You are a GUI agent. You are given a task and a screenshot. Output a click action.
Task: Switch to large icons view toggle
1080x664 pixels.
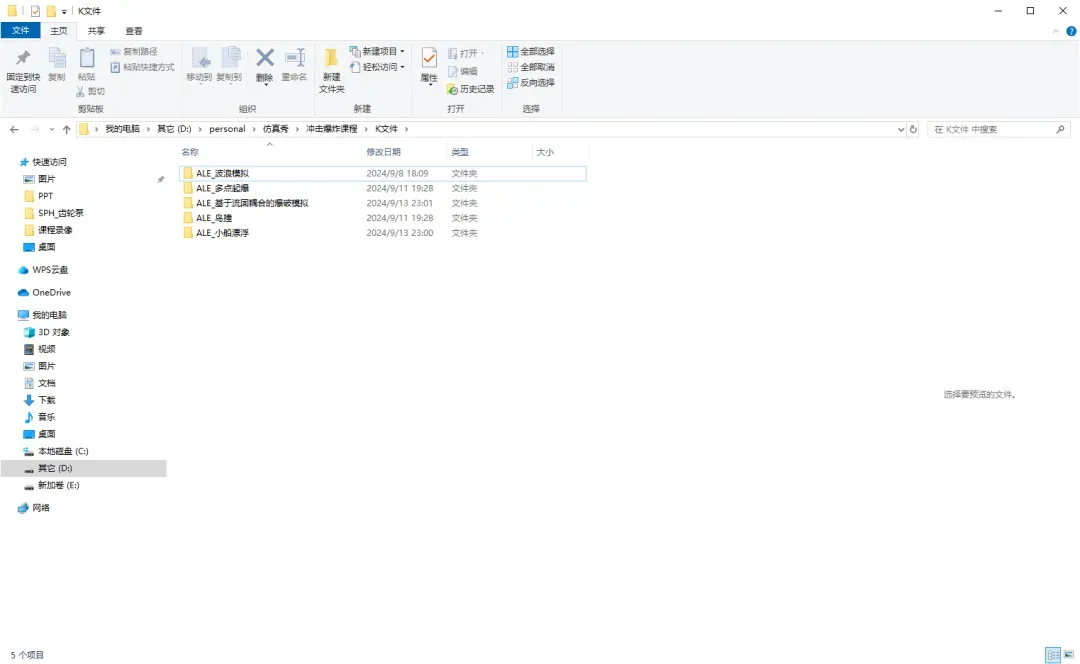tap(1068, 655)
